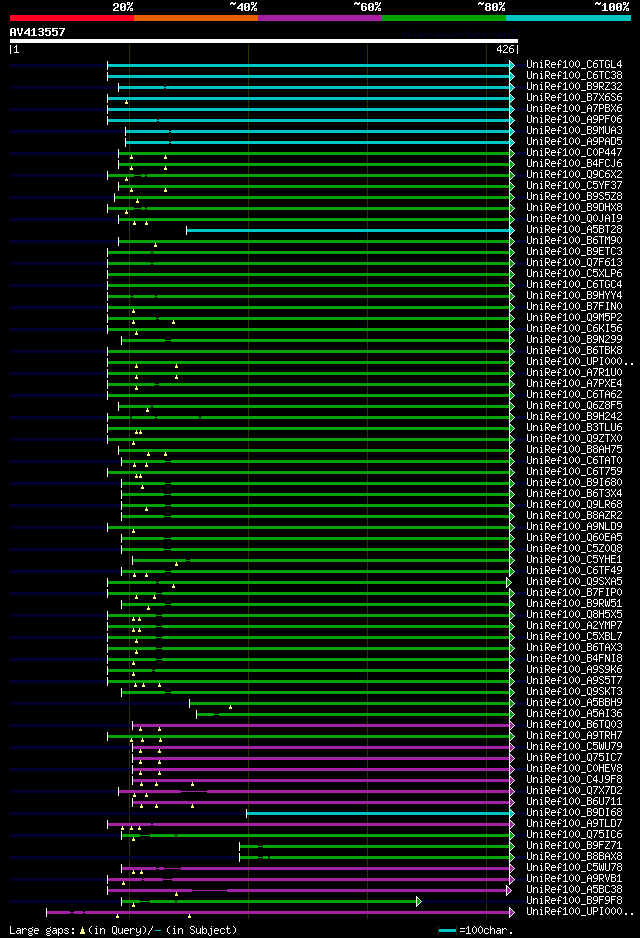Click label UniRef100_B9DI68
The width and height of the screenshot is (640, 938).
[x=574, y=813]
